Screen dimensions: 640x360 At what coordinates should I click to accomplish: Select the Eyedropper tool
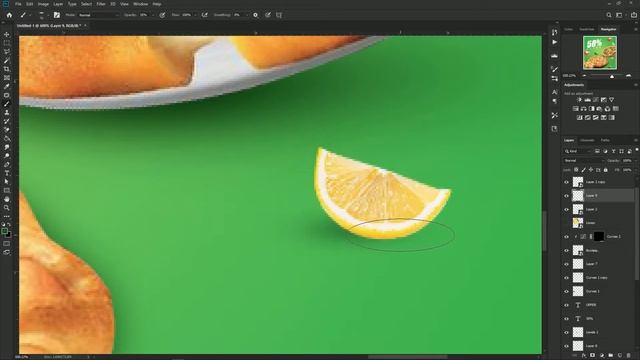click(x=7, y=87)
